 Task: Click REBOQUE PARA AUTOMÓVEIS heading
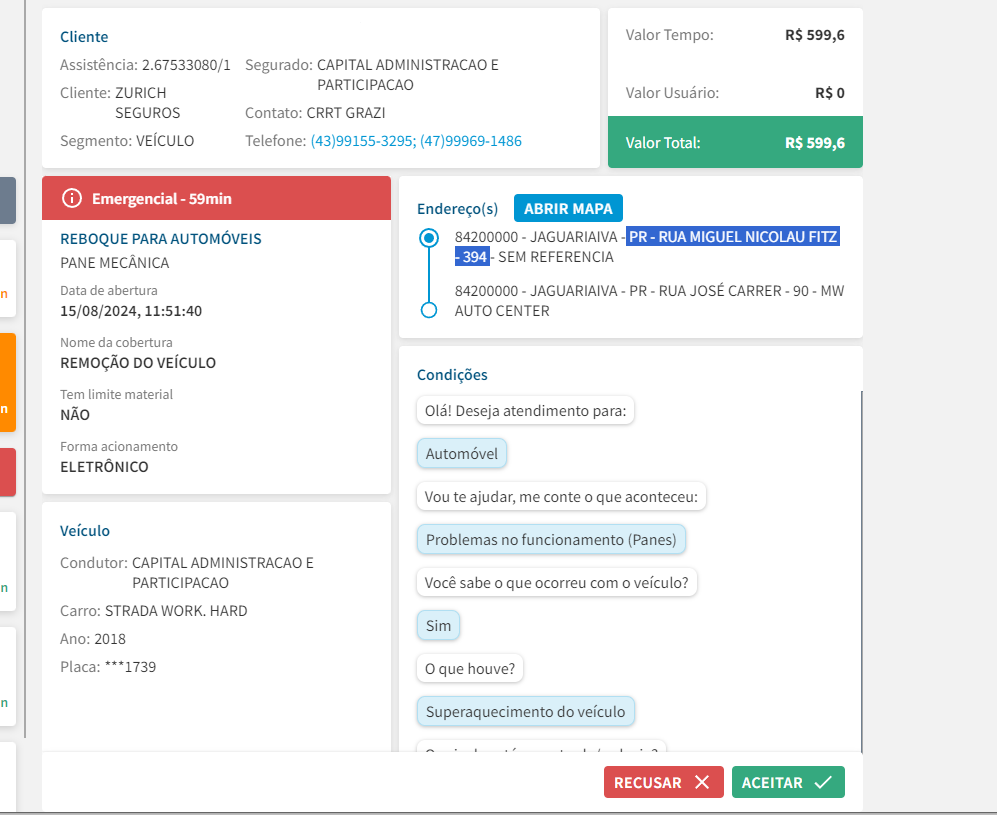161,238
